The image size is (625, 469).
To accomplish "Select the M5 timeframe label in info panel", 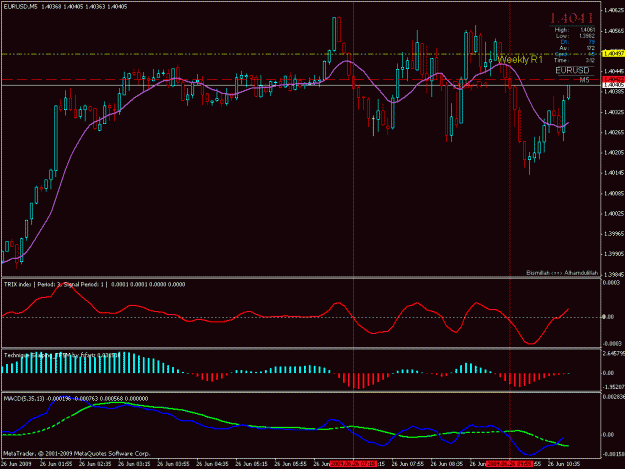I will point(584,80).
